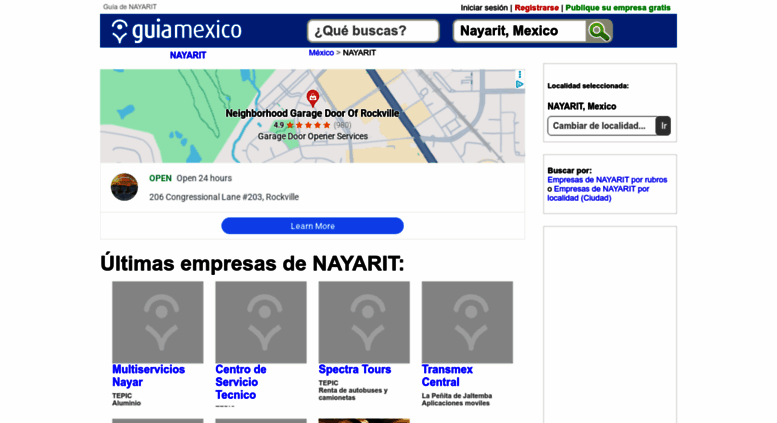Click the Guía de NAYARIT header text
The width and height of the screenshot is (777, 423).
click(130, 7)
